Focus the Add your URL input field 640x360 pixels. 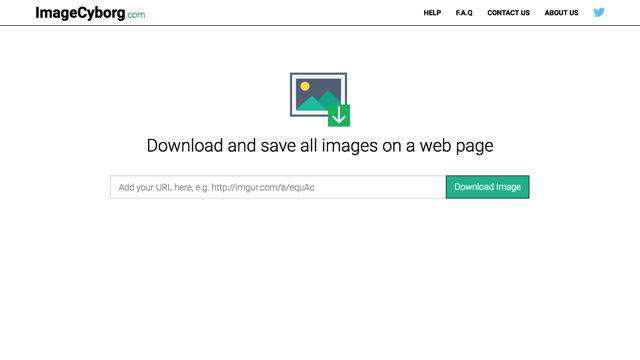pos(278,187)
